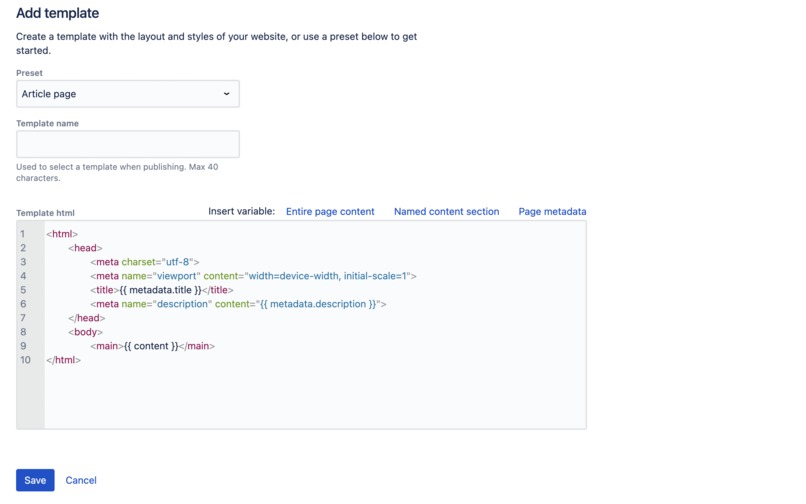Click the Template name label
Screen dimensions: 806x504
pos(47,123)
